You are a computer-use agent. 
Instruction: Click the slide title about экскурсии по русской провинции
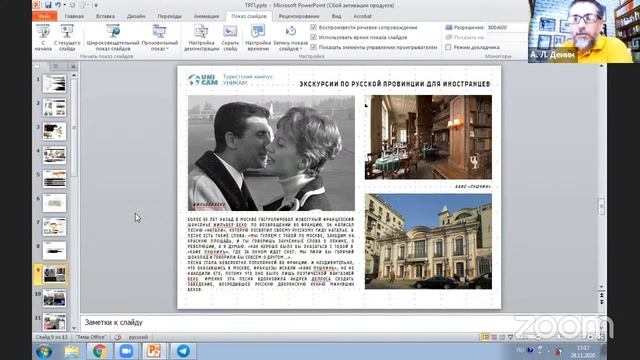pyautogui.click(x=395, y=84)
